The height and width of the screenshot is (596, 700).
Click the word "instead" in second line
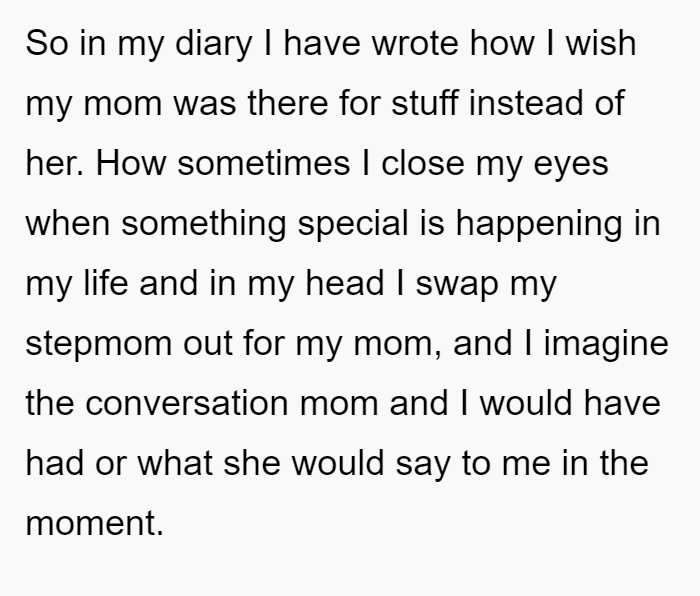point(526,103)
